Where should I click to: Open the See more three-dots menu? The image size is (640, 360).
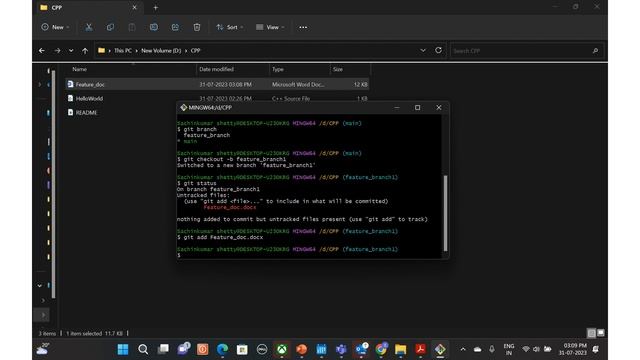[303, 27]
